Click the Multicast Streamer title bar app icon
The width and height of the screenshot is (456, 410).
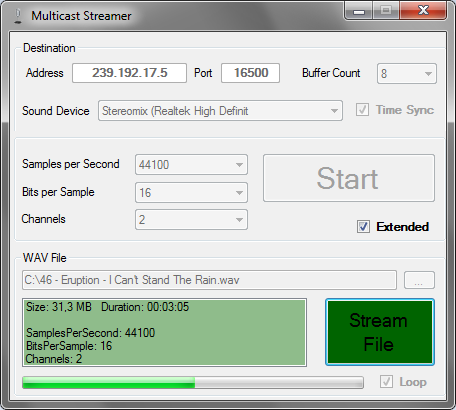pos(18,16)
